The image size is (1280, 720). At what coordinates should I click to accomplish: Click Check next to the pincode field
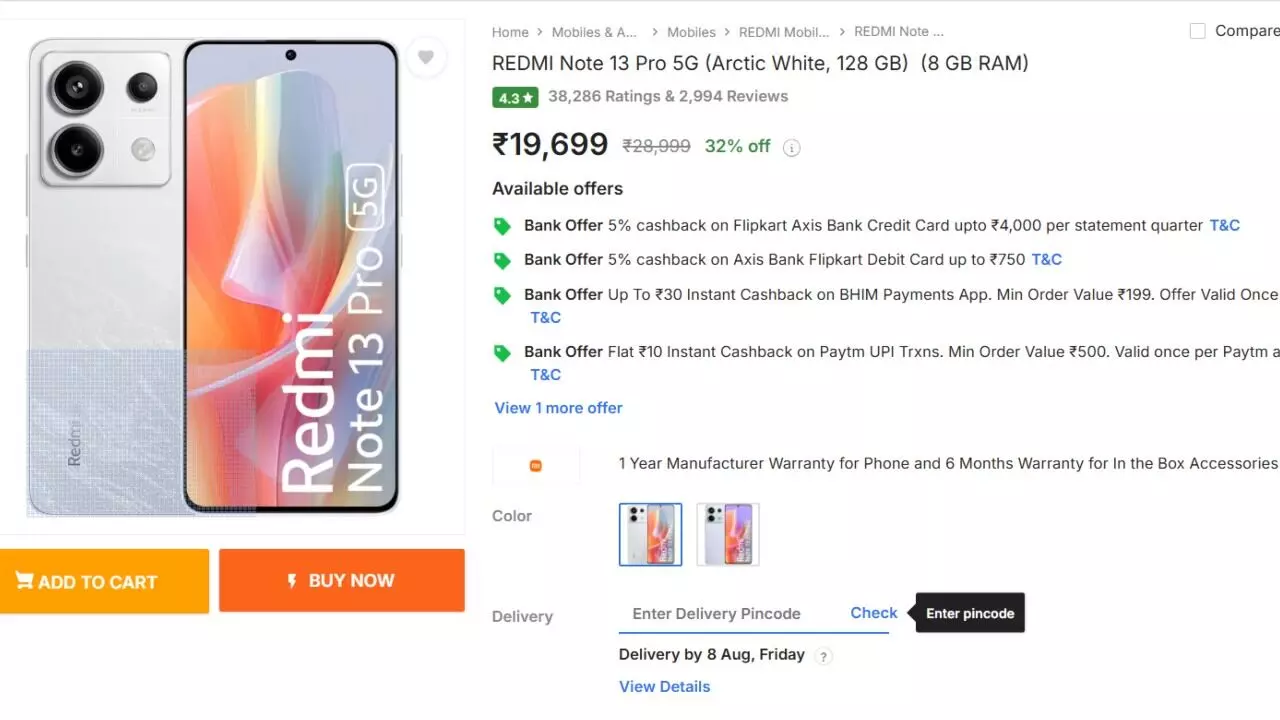coord(873,613)
